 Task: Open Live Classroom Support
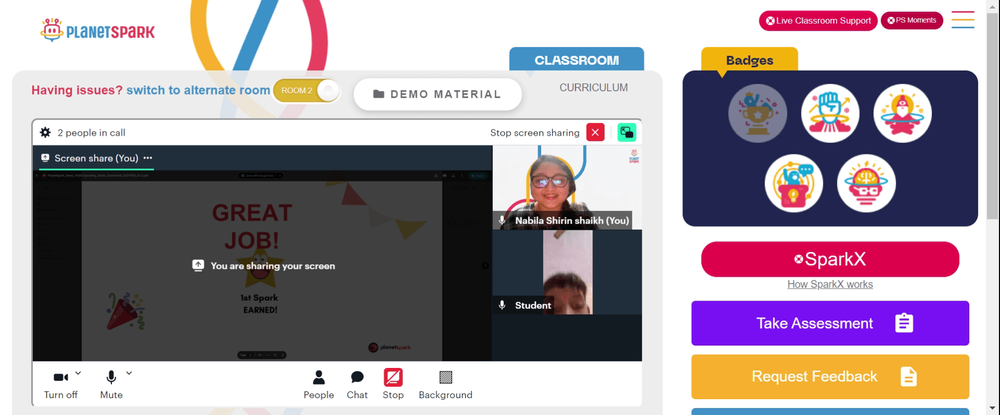pos(818,20)
